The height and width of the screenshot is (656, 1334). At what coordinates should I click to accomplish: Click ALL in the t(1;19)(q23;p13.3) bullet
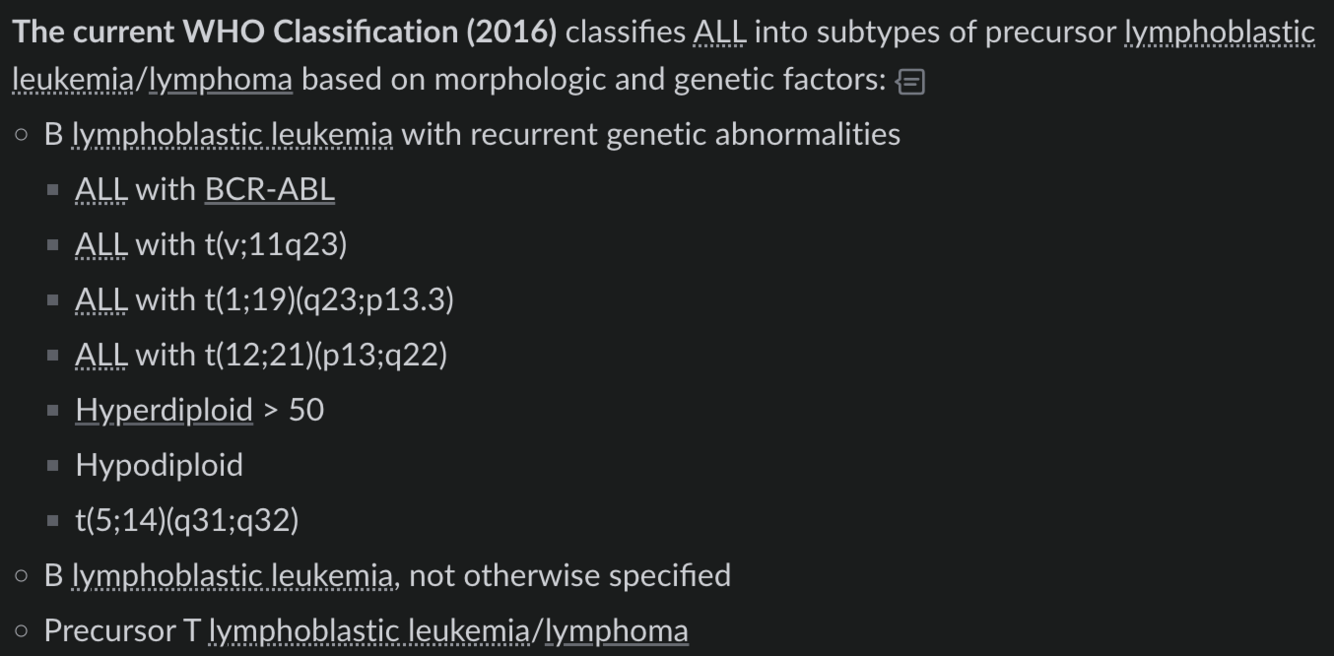click(x=100, y=299)
